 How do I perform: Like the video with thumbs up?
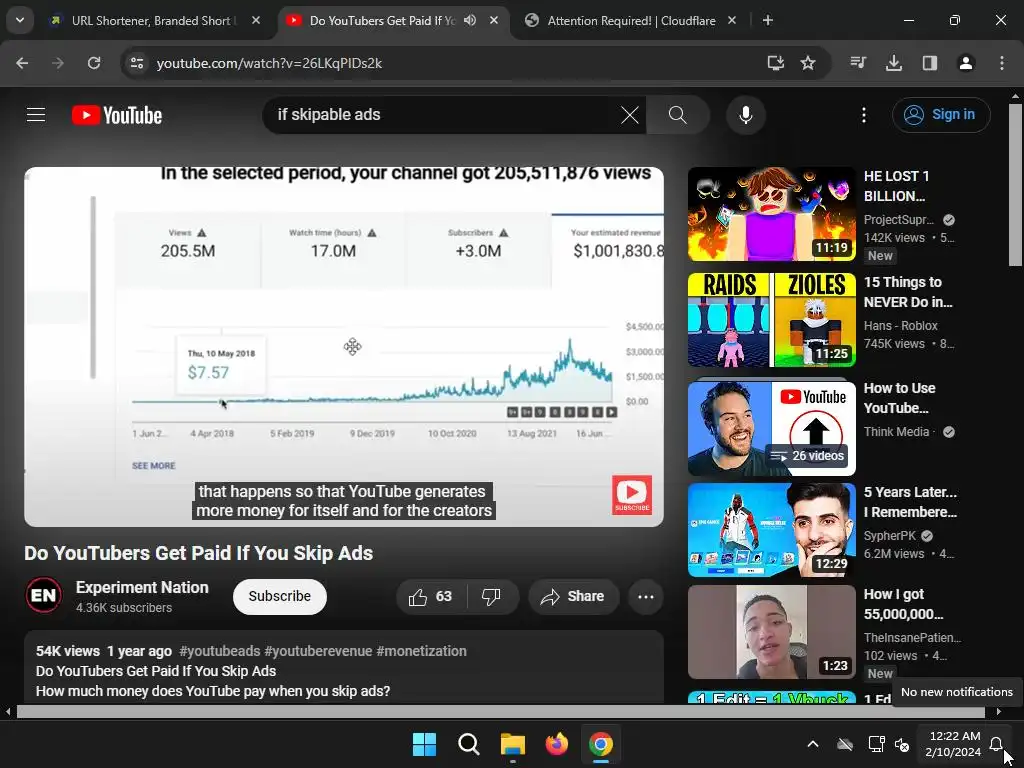[431, 596]
